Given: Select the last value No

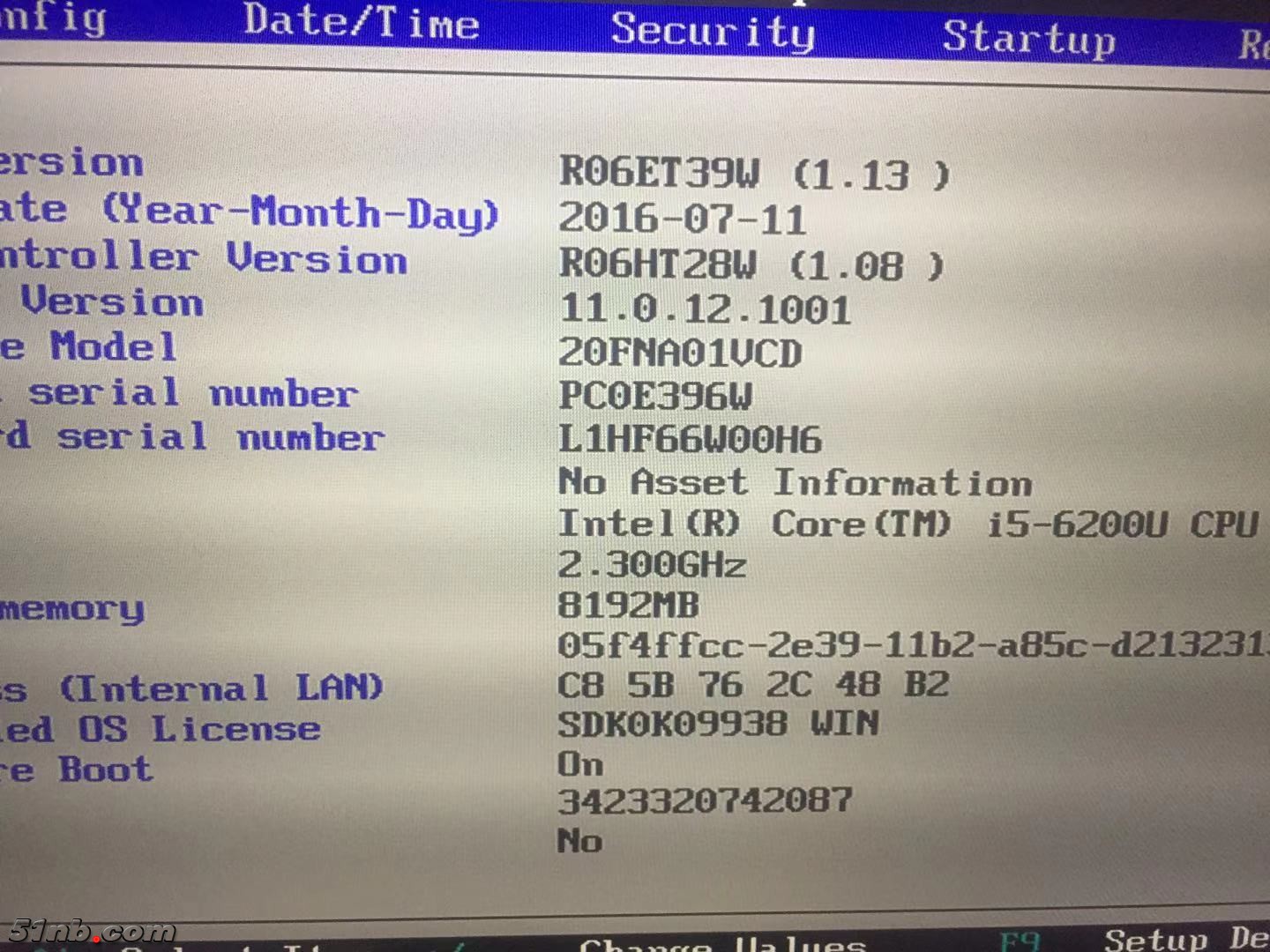Looking at the screenshot, I should [579, 840].
